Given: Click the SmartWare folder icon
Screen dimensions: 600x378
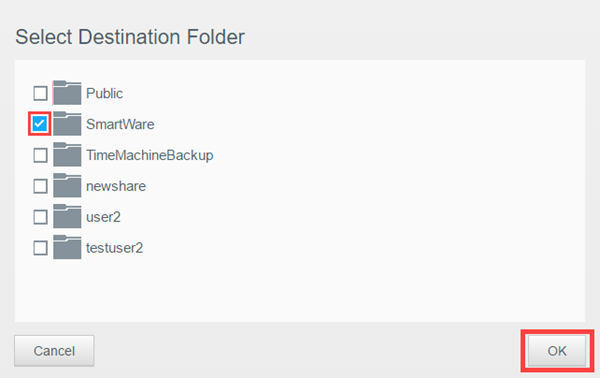Looking at the screenshot, I should click(x=67, y=124).
